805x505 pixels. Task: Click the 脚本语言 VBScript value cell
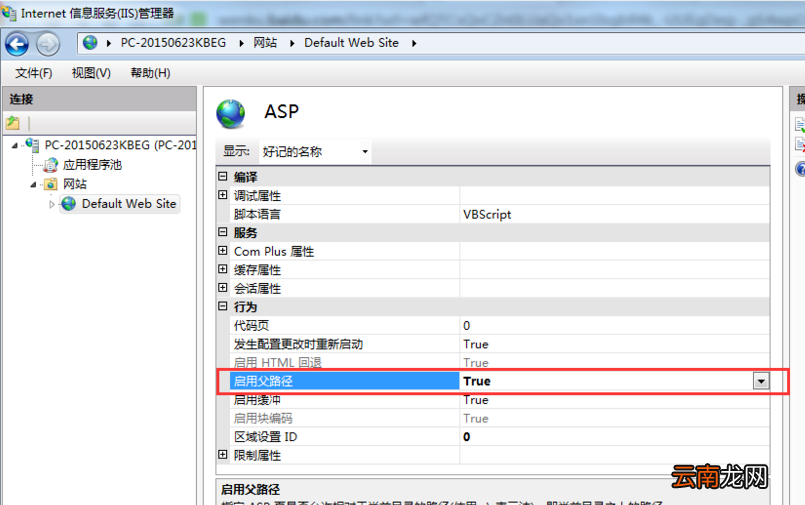click(x=615, y=214)
